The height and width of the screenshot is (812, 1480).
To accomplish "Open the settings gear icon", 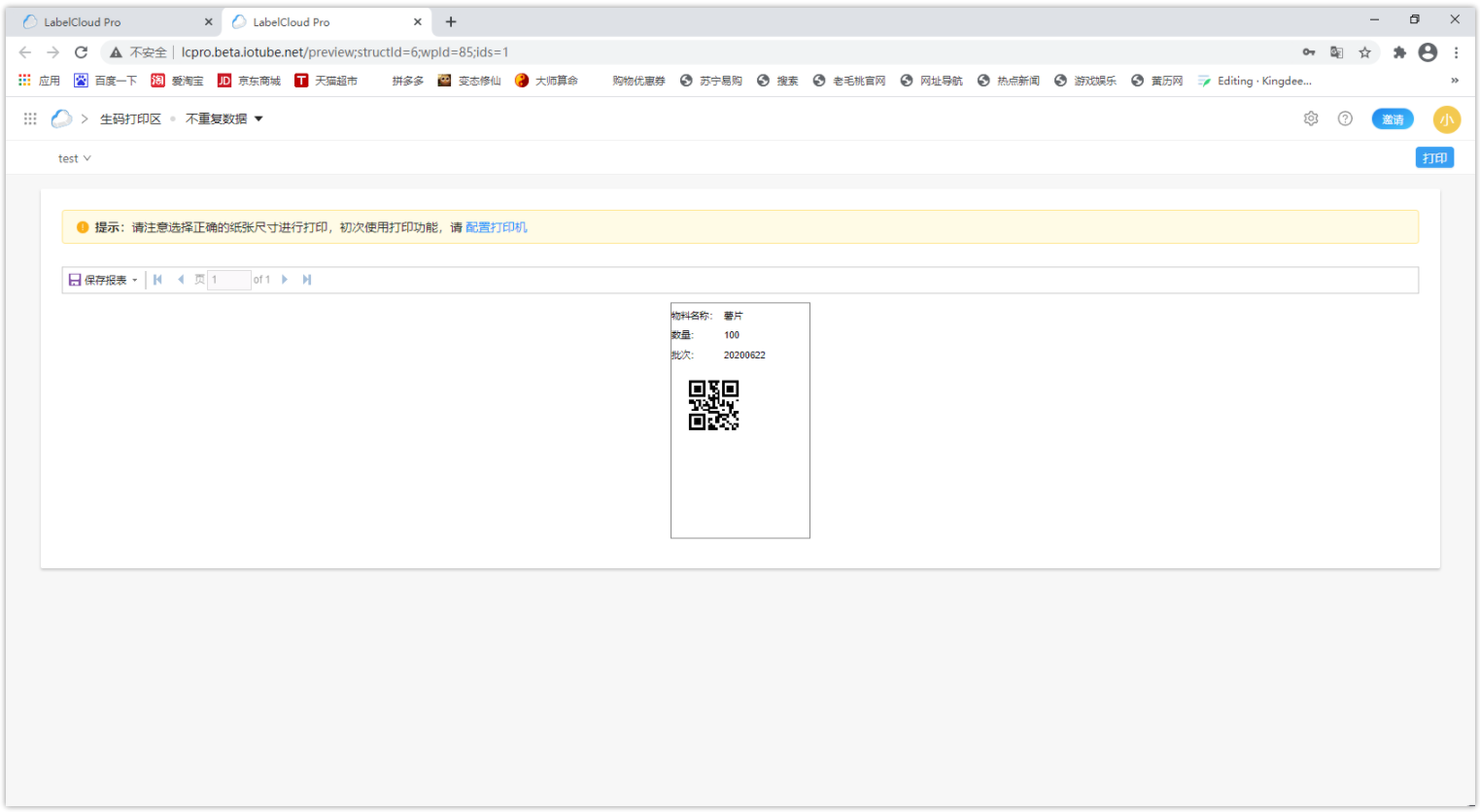I will (x=1311, y=118).
